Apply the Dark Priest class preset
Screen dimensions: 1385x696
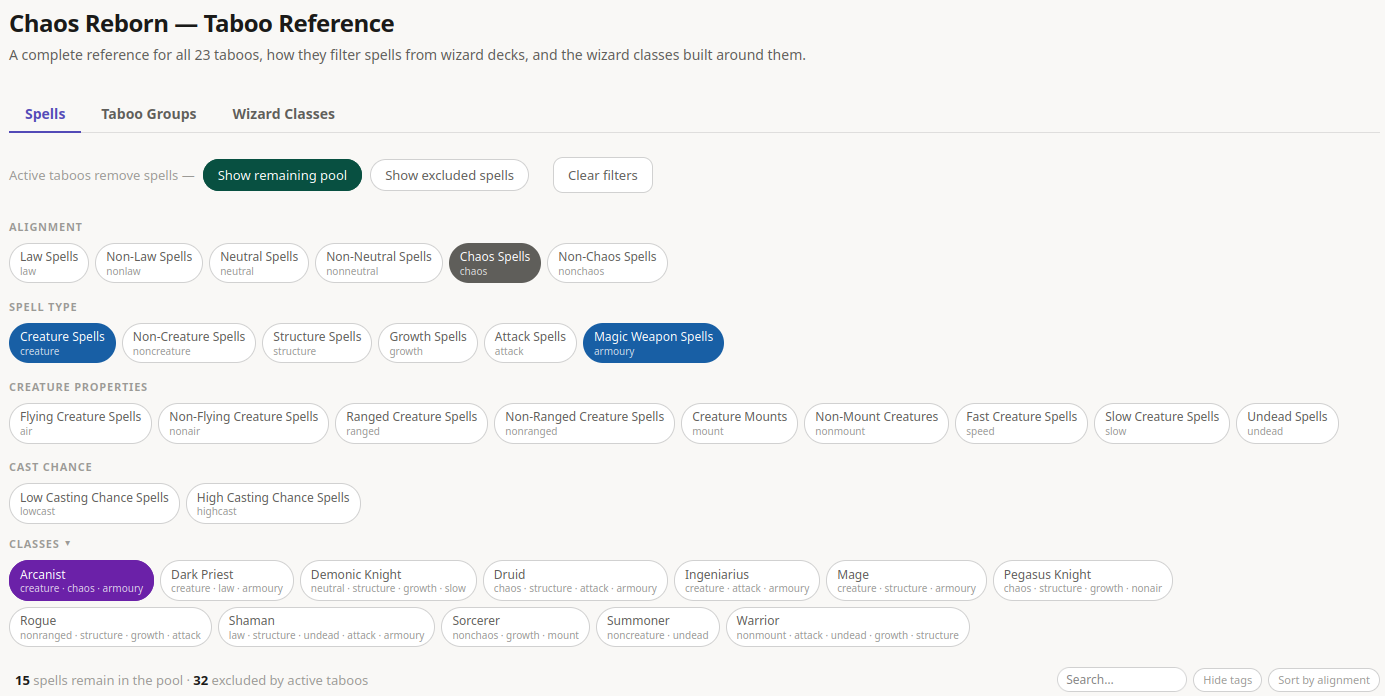(x=227, y=581)
